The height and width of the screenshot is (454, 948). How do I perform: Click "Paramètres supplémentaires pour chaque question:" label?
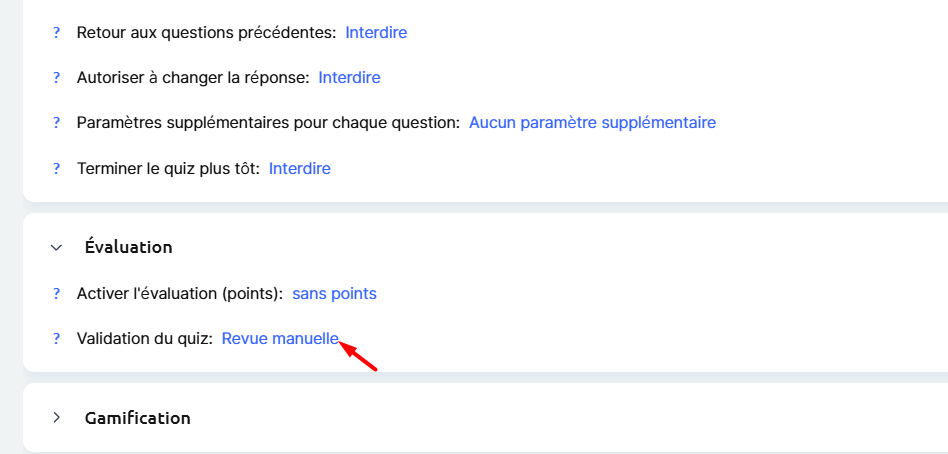point(268,123)
